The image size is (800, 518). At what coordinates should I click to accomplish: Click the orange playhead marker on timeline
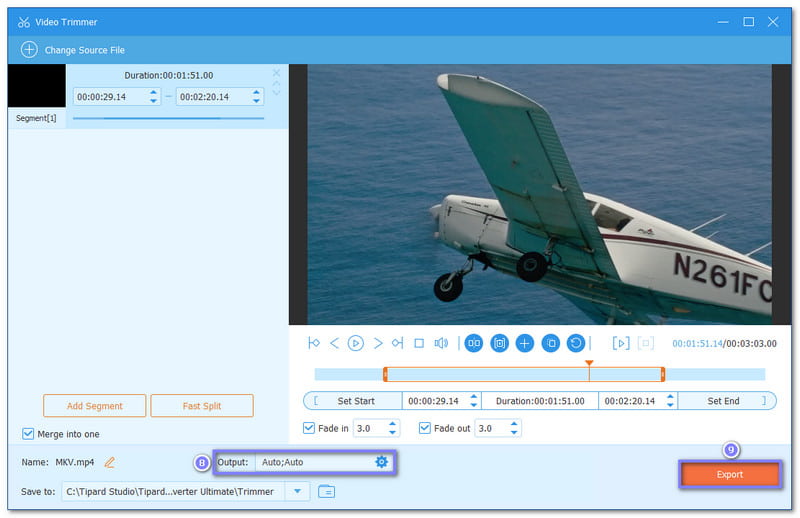[x=589, y=363]
